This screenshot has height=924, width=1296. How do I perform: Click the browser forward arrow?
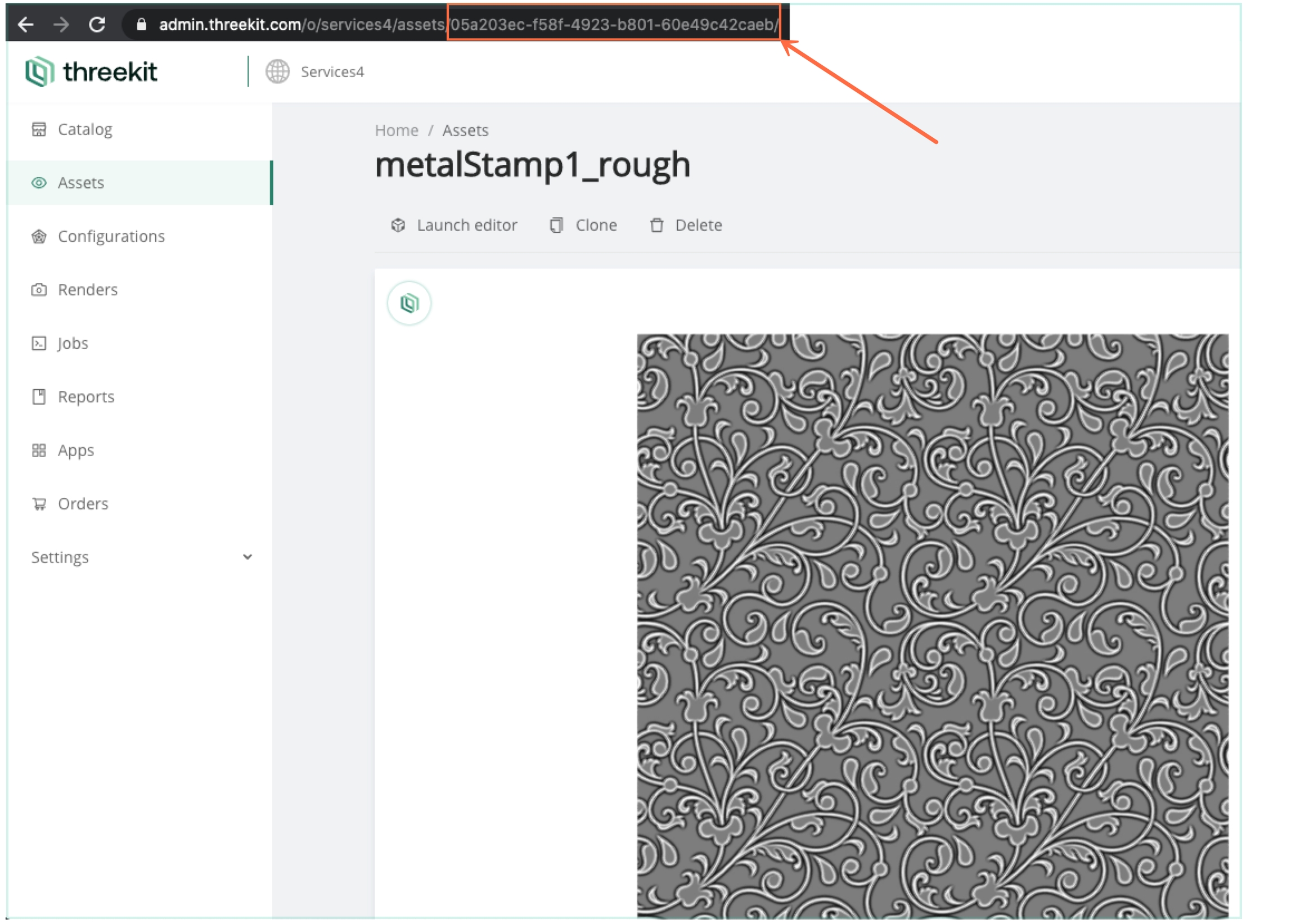[x=61, y=25]
